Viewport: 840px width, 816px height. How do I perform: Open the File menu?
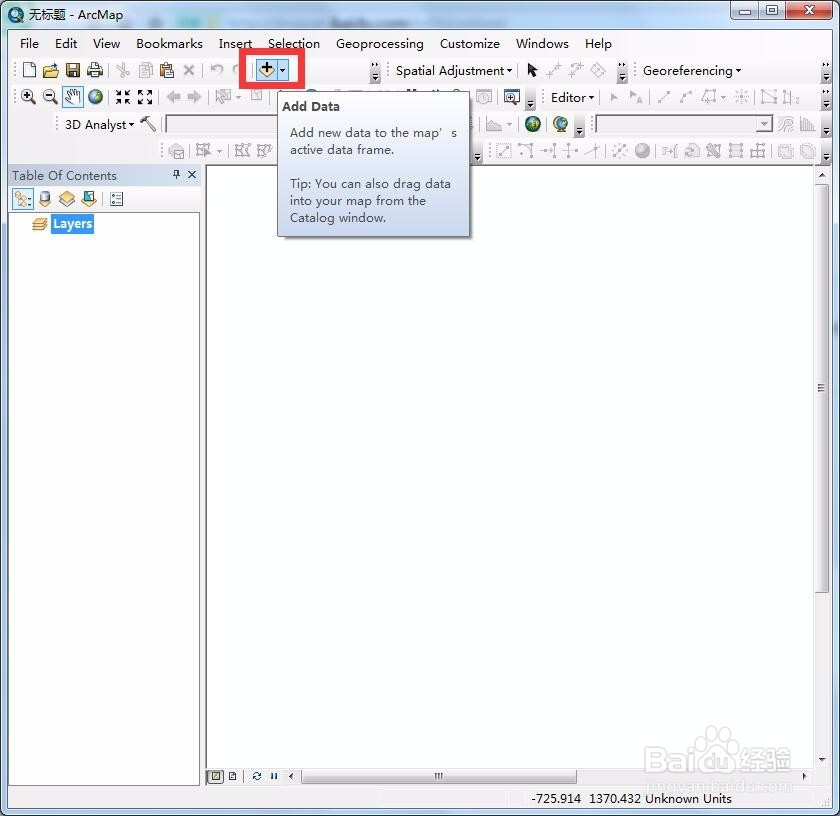pos(29,43)
